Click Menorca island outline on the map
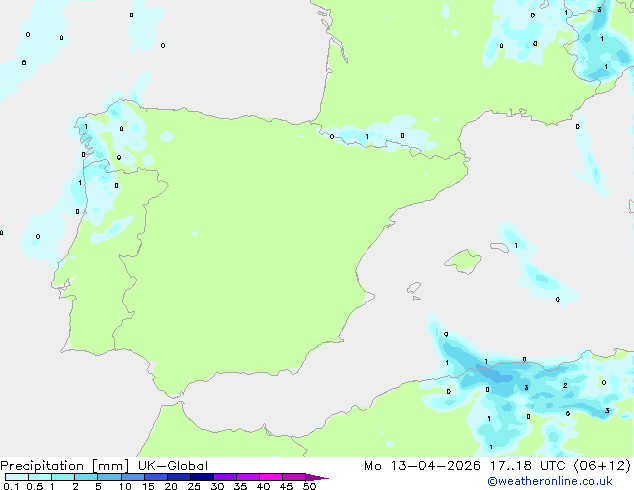The image size is (634, 490). point(500,247)
